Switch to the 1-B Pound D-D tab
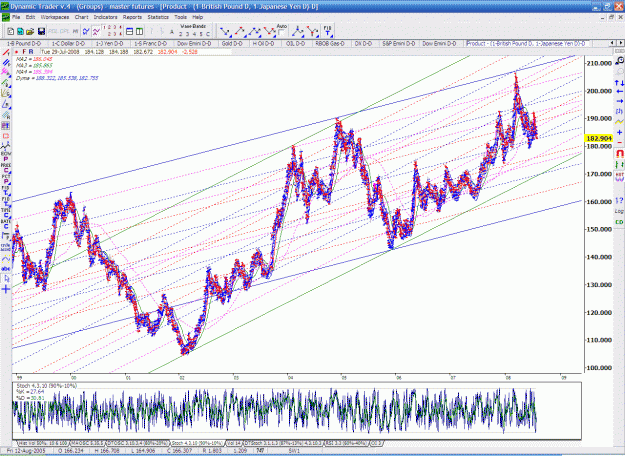The image size is (625, 456). click(x=24, y=43)
